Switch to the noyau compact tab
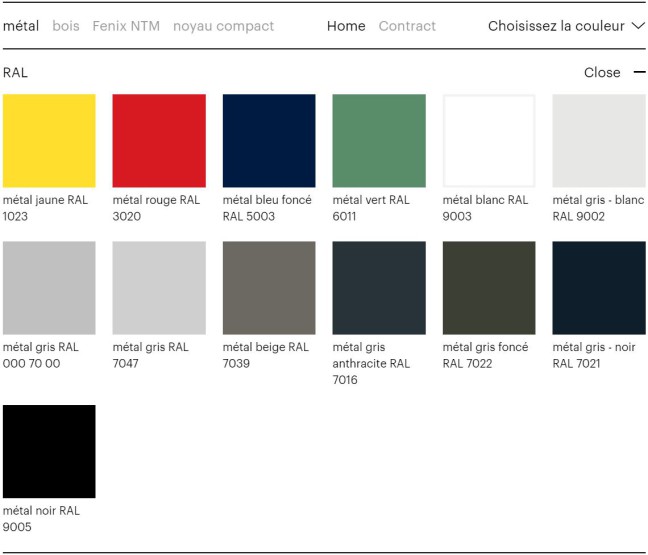 coord(223,26)
